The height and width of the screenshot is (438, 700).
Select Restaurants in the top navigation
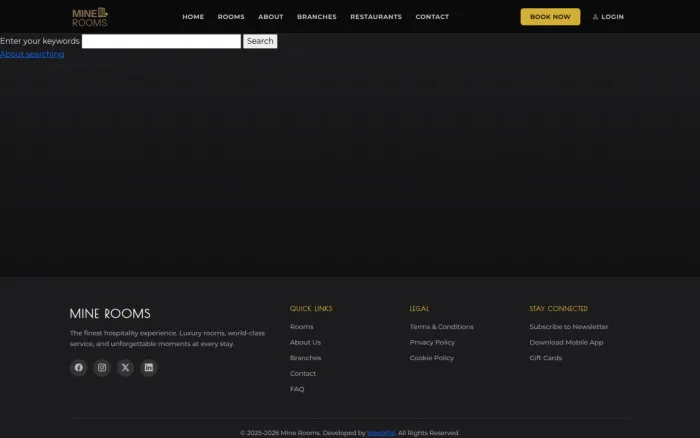tap(376, 17)
